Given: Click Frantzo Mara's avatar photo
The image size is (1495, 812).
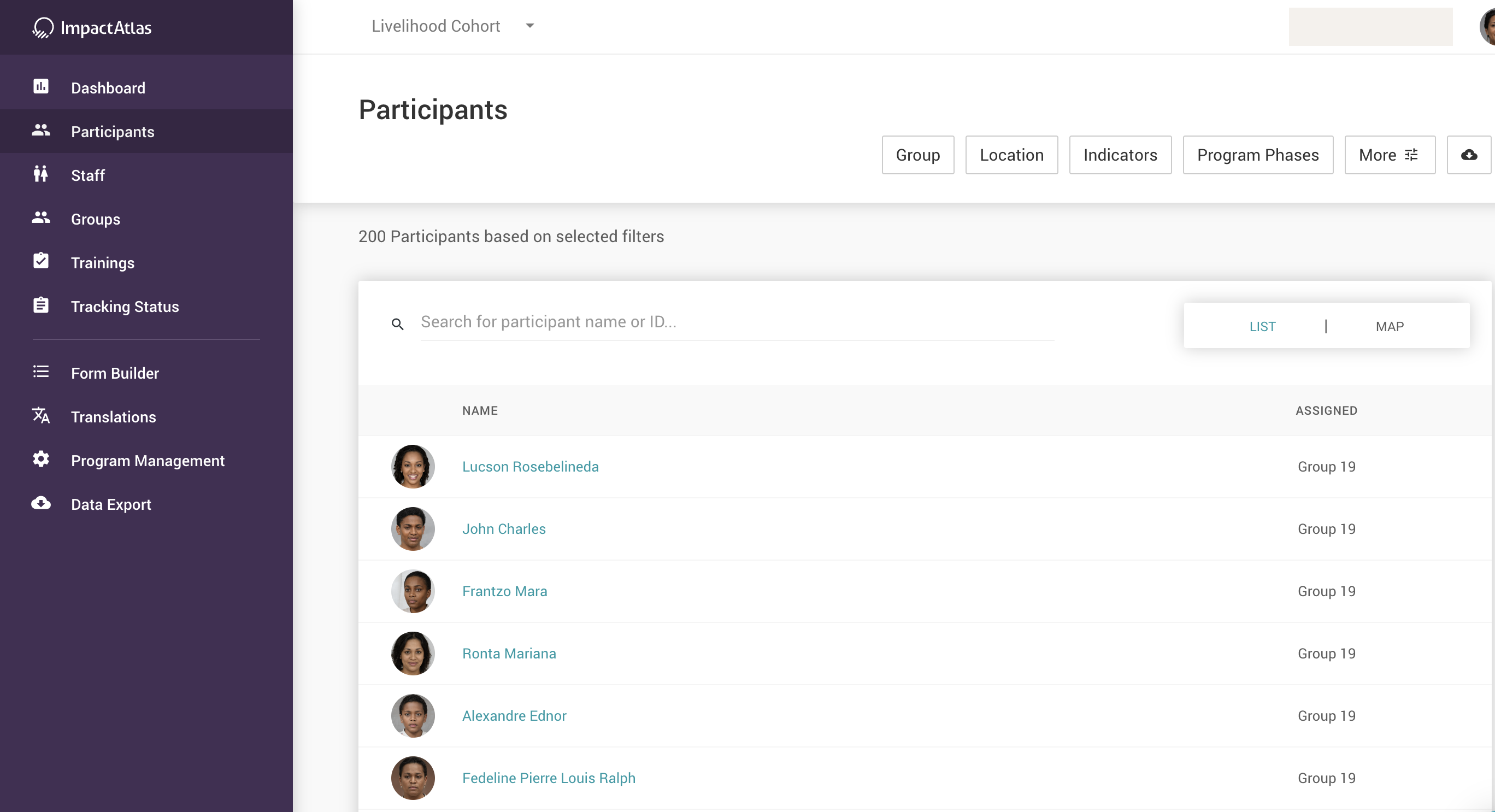Looking at the screenshot, I should tap(413, 591).
